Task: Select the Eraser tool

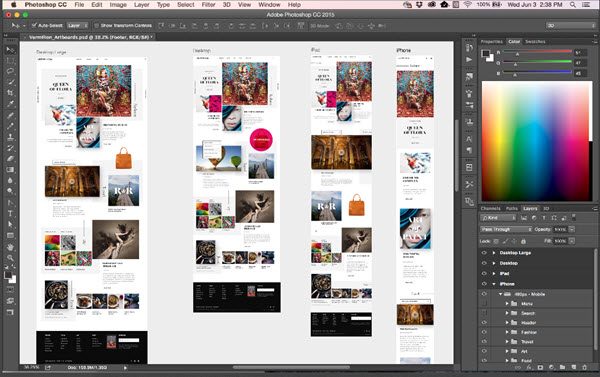Action: coord(10,158)
